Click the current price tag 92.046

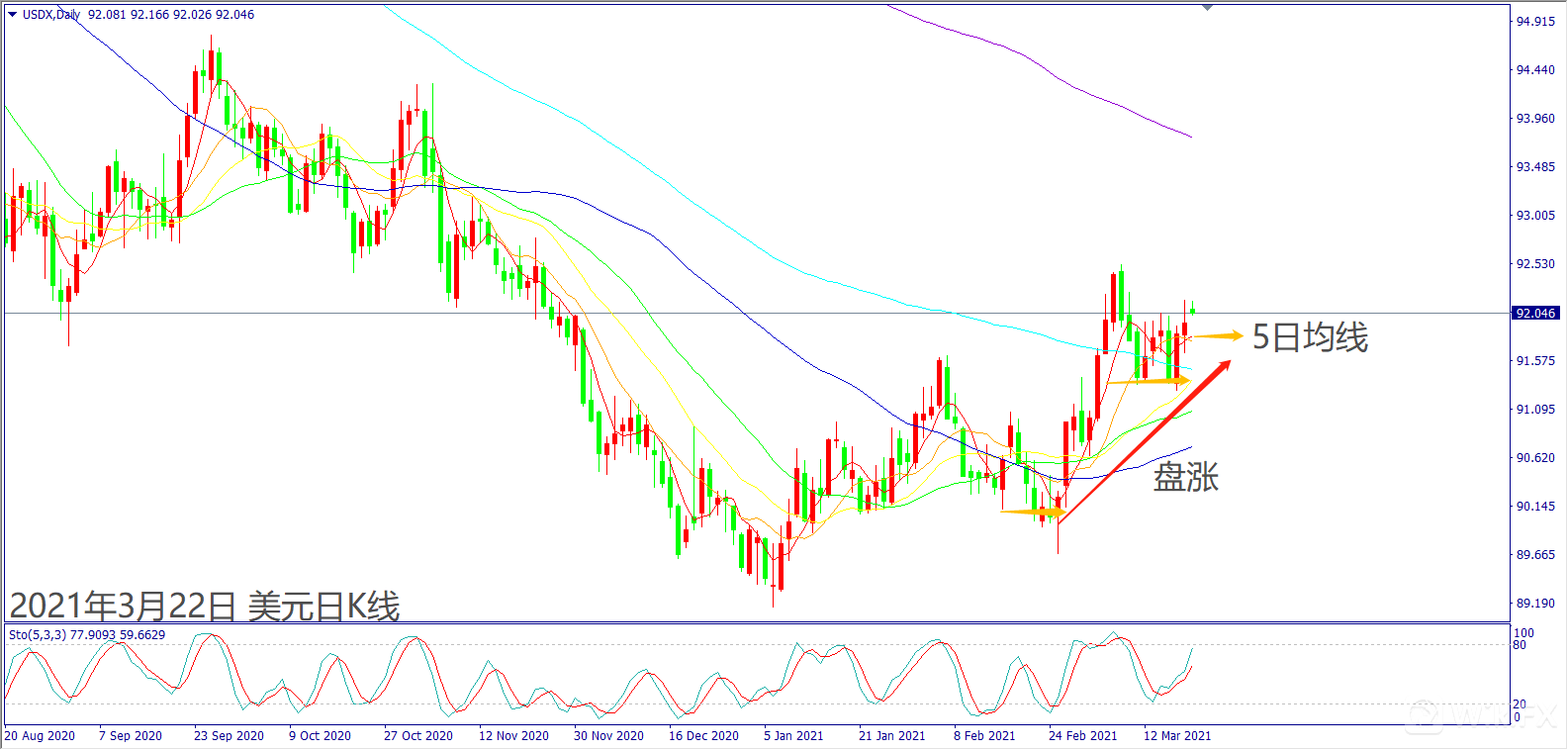tap(1535, 314)
